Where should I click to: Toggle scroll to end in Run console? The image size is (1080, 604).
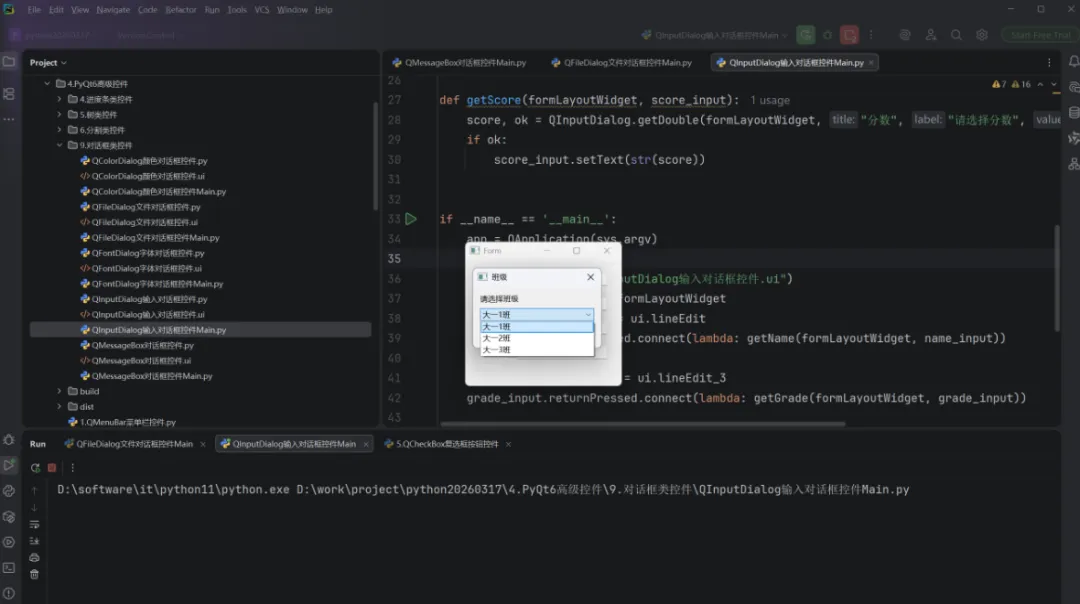[34, 541]
